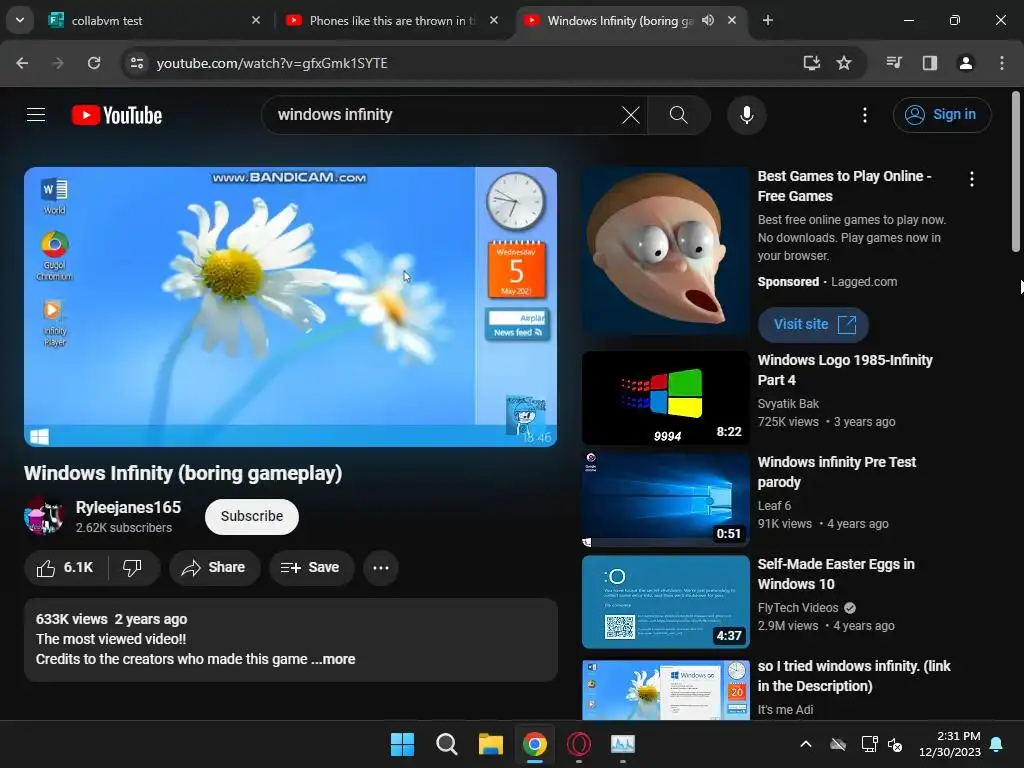Open the resource monitor app in taskbar
The image size is (1024, 768).
point(623,744)
